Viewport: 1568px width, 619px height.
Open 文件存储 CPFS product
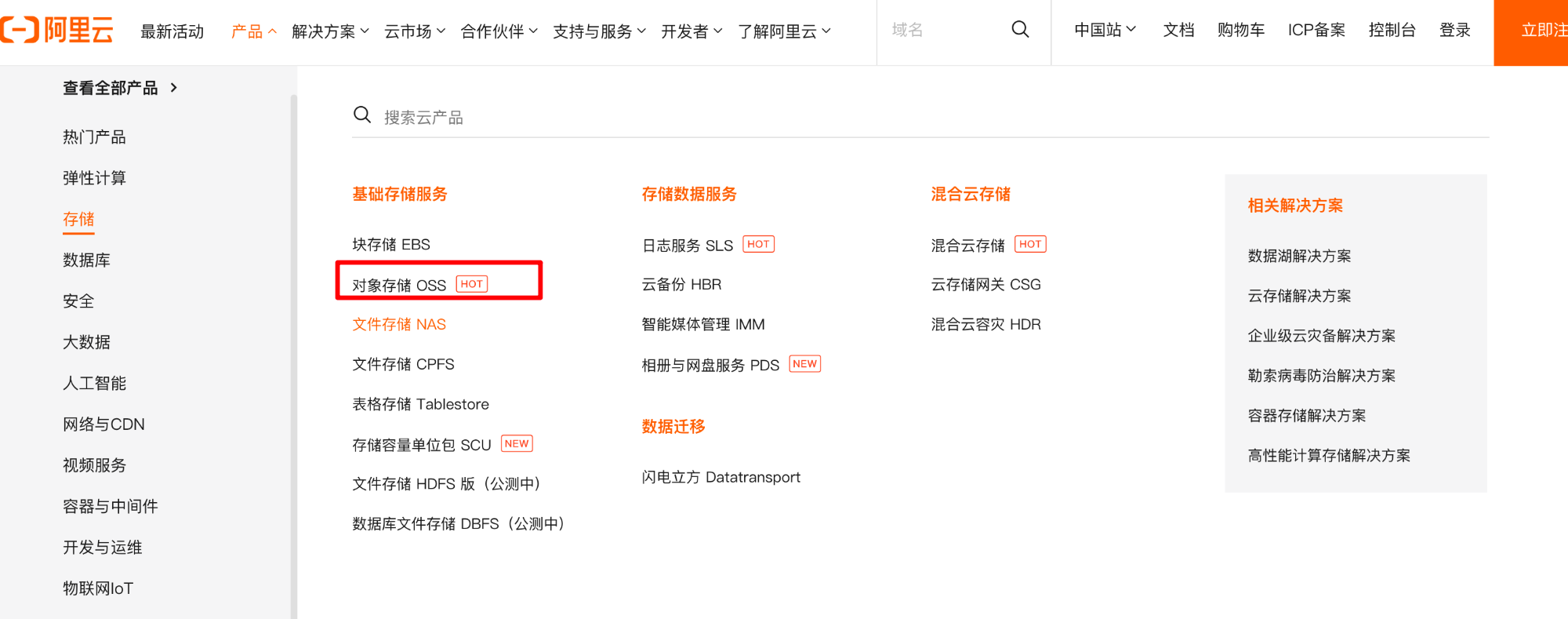403,364
